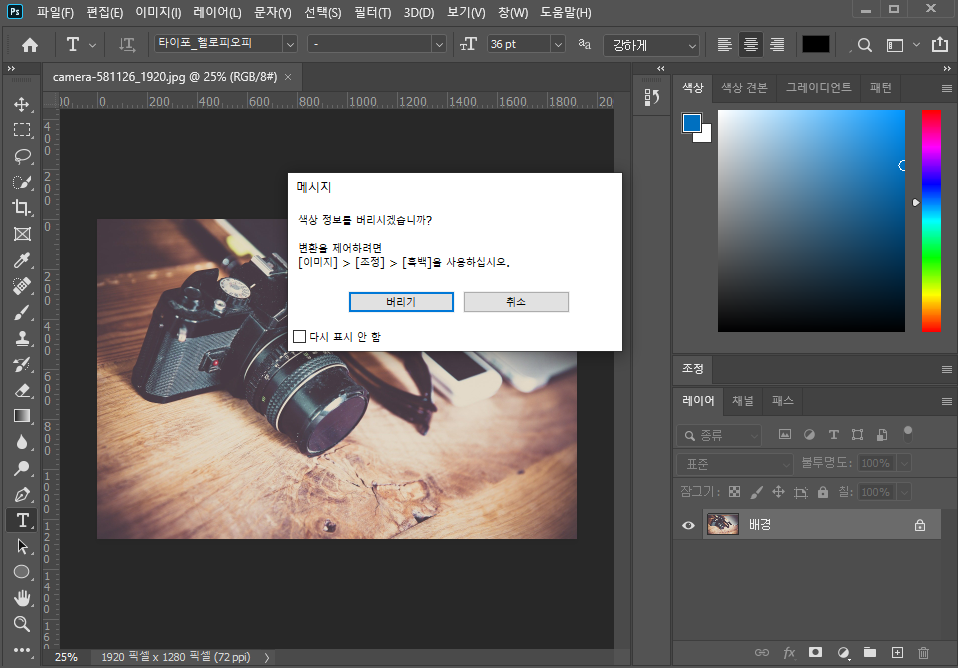Viewport: 958px width, 668px height.
Task: Check the '다시 표시 안 함' checkbox
Action: click(299, 336)
